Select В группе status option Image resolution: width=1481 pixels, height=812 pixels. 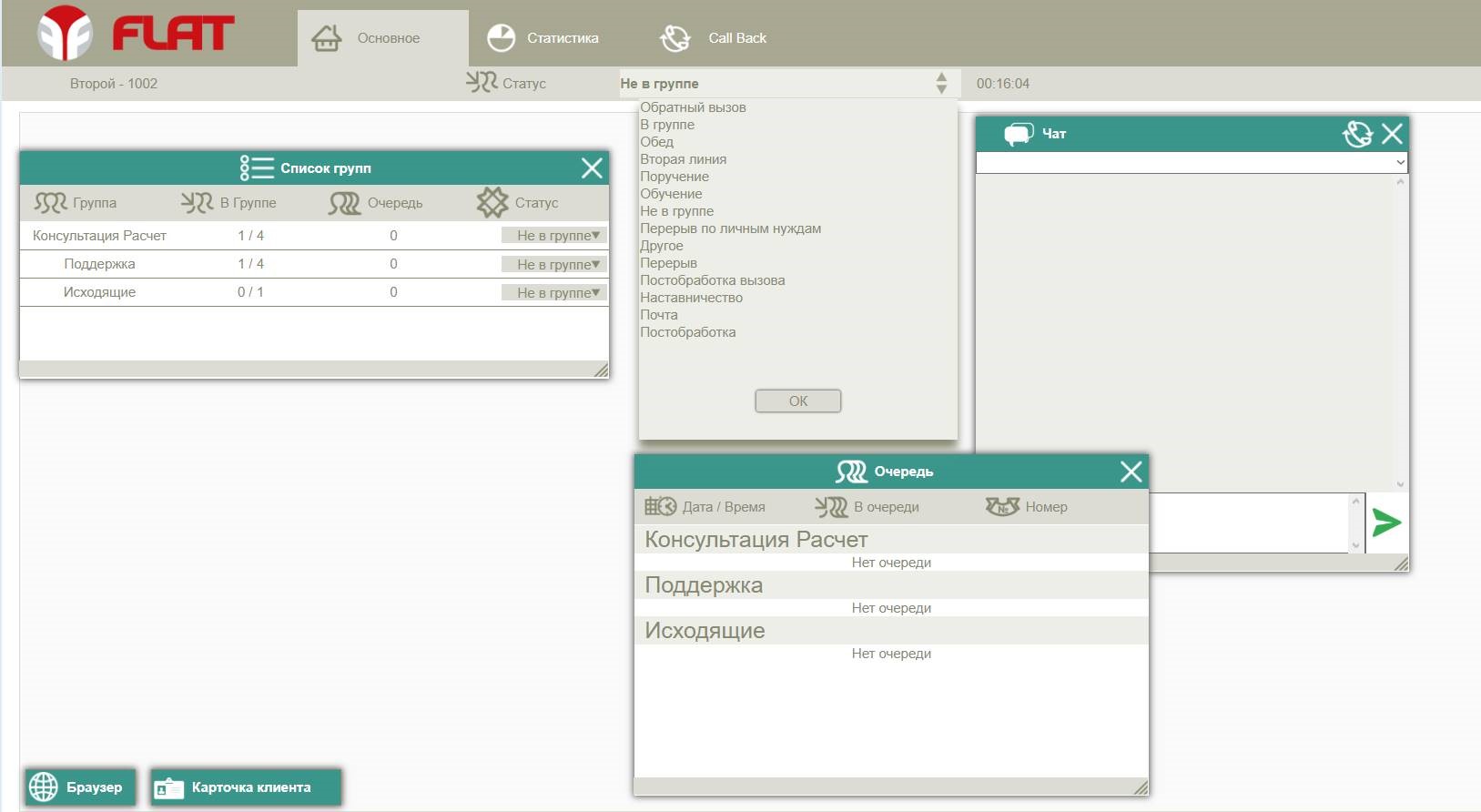[667, 125]
